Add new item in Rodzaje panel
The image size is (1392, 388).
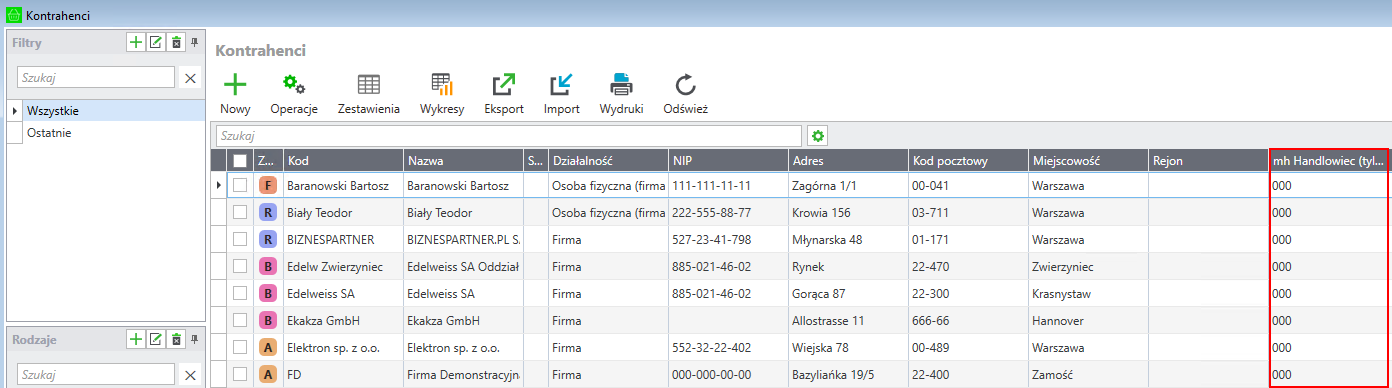click(x=135, y=339)
